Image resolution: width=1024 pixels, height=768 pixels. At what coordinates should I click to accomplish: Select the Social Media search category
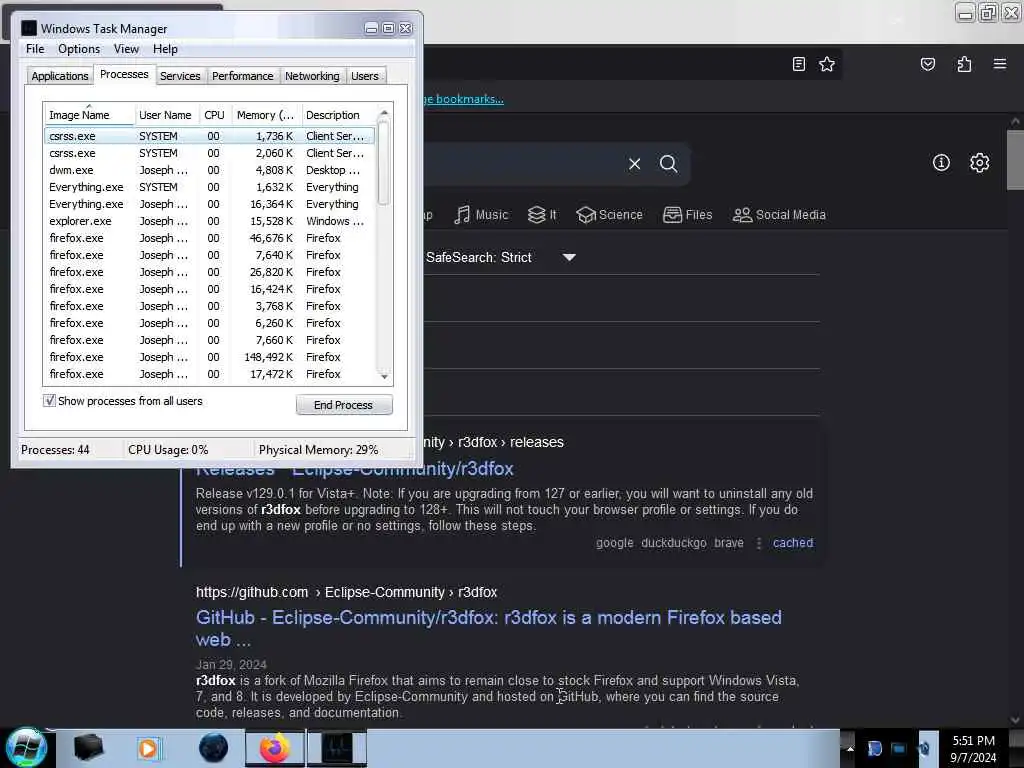[x=778, y=215]
